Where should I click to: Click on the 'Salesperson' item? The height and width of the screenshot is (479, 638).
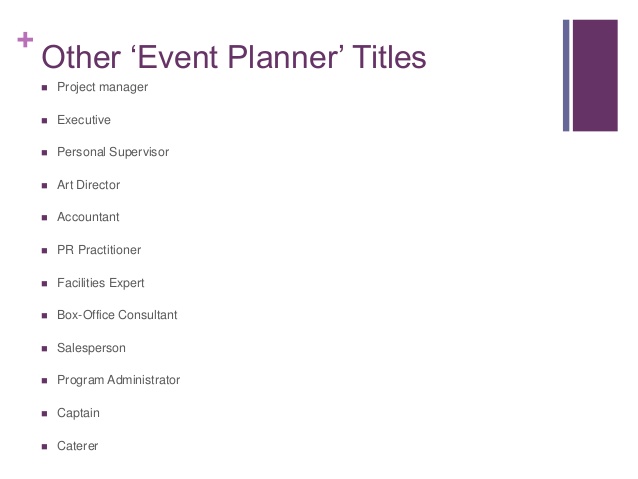point(92,348)
